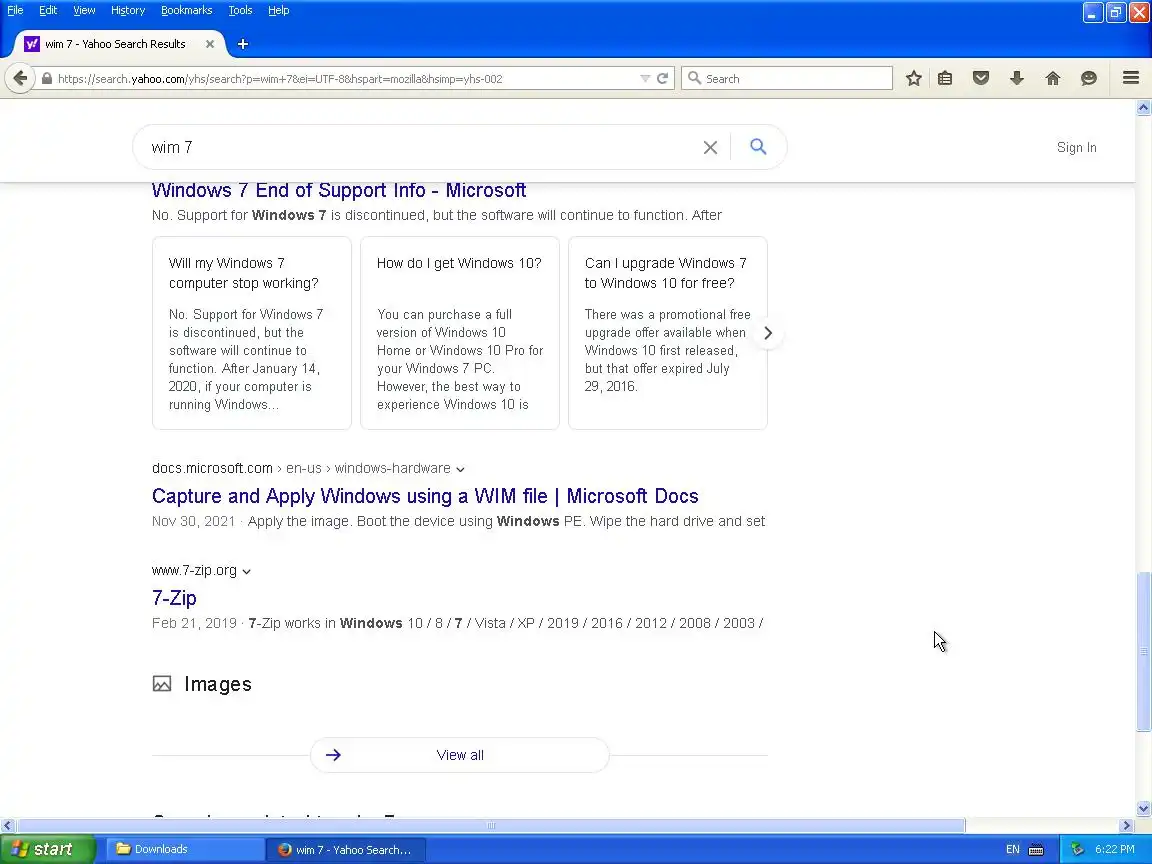Open Downloads via the down arrow icon
Viewport: 1152px width, 864px height.
click(1017, 78)
